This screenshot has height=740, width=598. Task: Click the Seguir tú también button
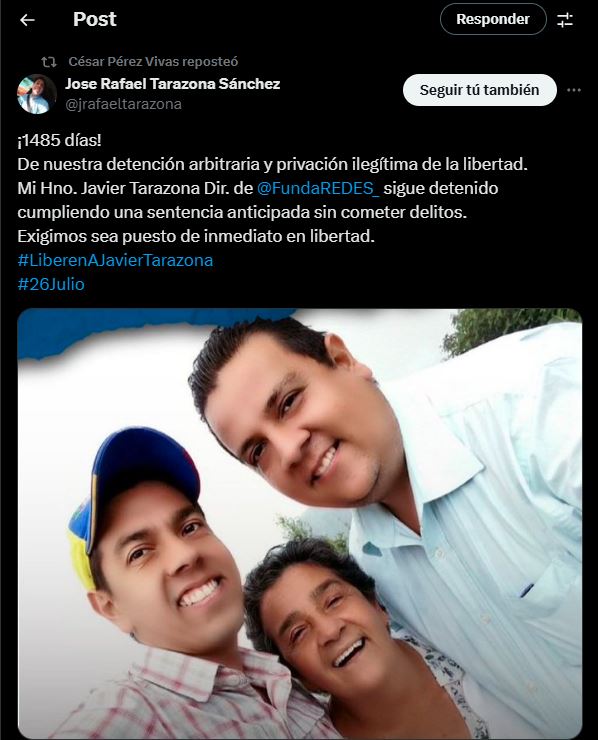click(480, 90)
